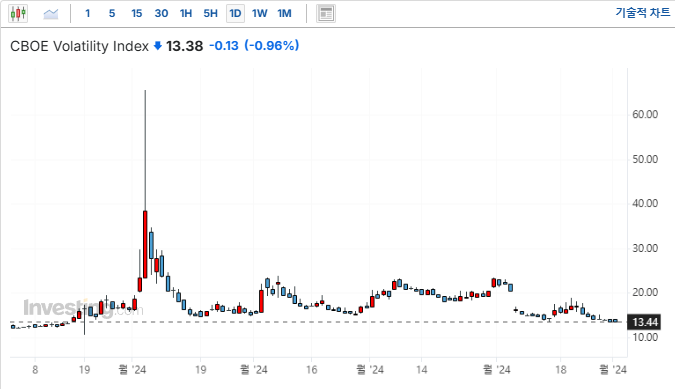The image size is (675, 389).
Task: Click the date label 18 on time axis
Action: click(560, 370)
